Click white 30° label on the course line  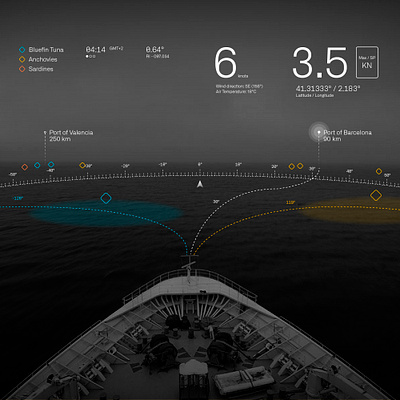[x=216, y=201]
